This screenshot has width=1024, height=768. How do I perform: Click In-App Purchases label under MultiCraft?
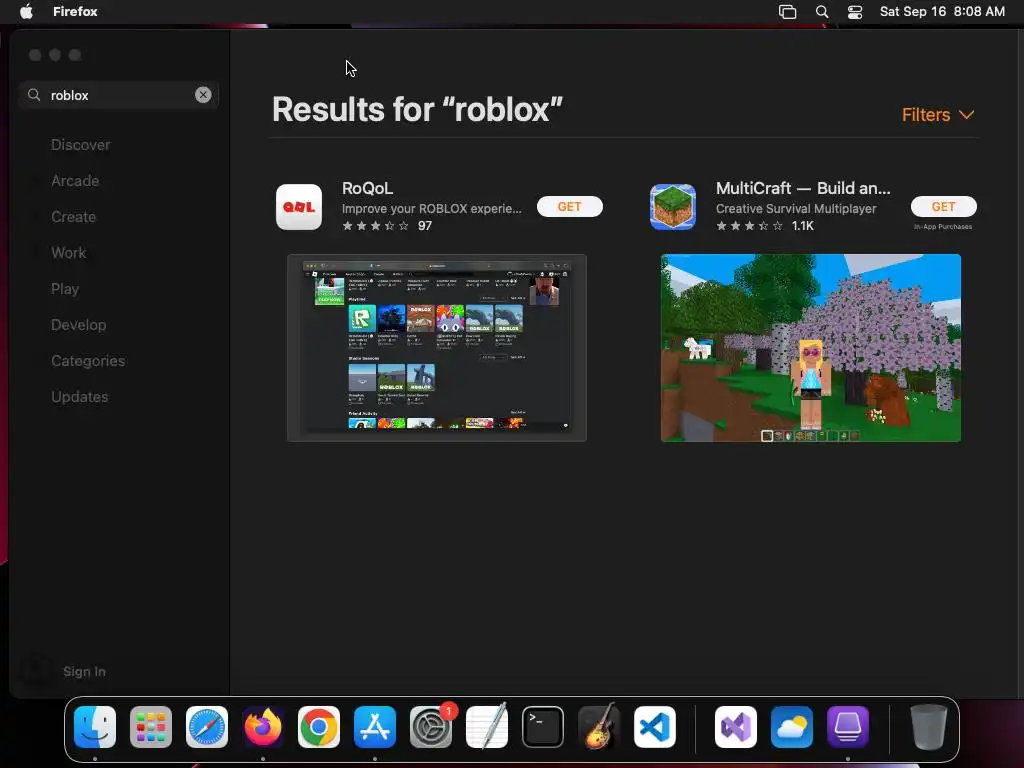(x=943, y=227)
